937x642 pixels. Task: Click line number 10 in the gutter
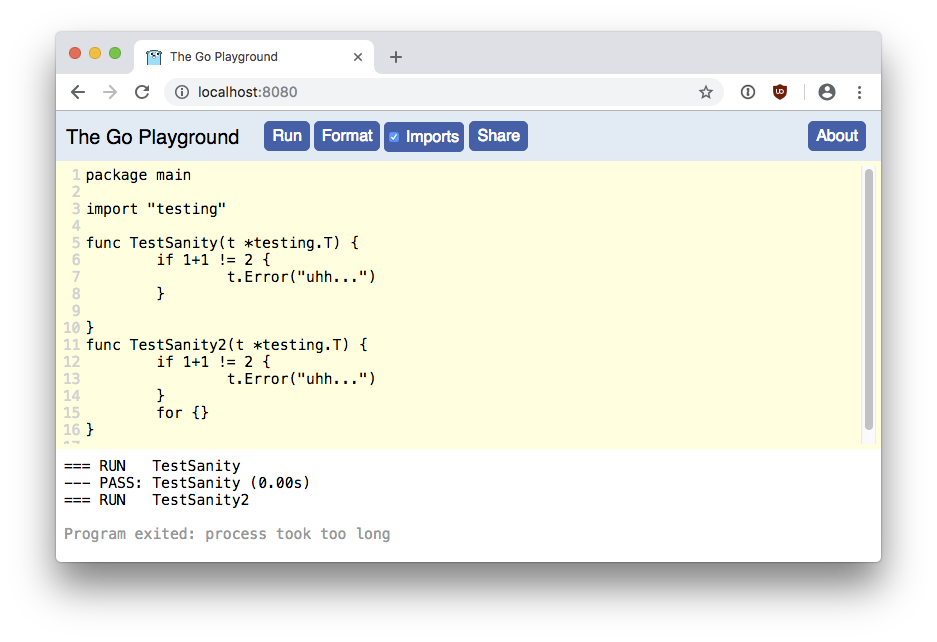pyautogui.click(x=72, y=328)
